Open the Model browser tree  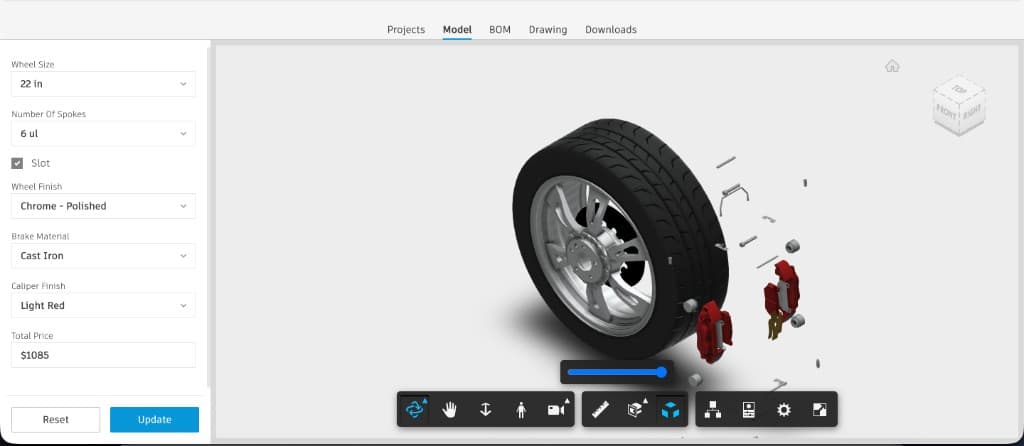[713, 409]
